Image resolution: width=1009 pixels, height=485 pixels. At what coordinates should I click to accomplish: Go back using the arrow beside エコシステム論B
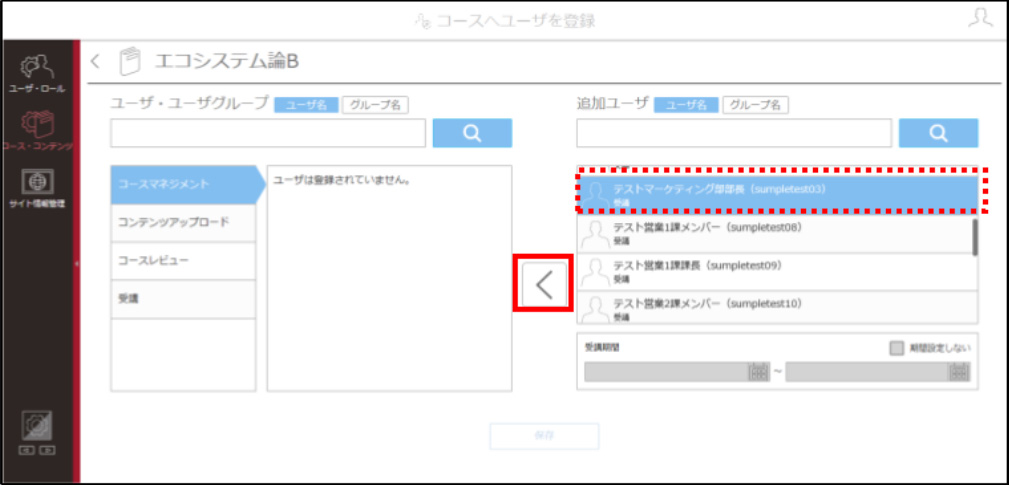95,61
